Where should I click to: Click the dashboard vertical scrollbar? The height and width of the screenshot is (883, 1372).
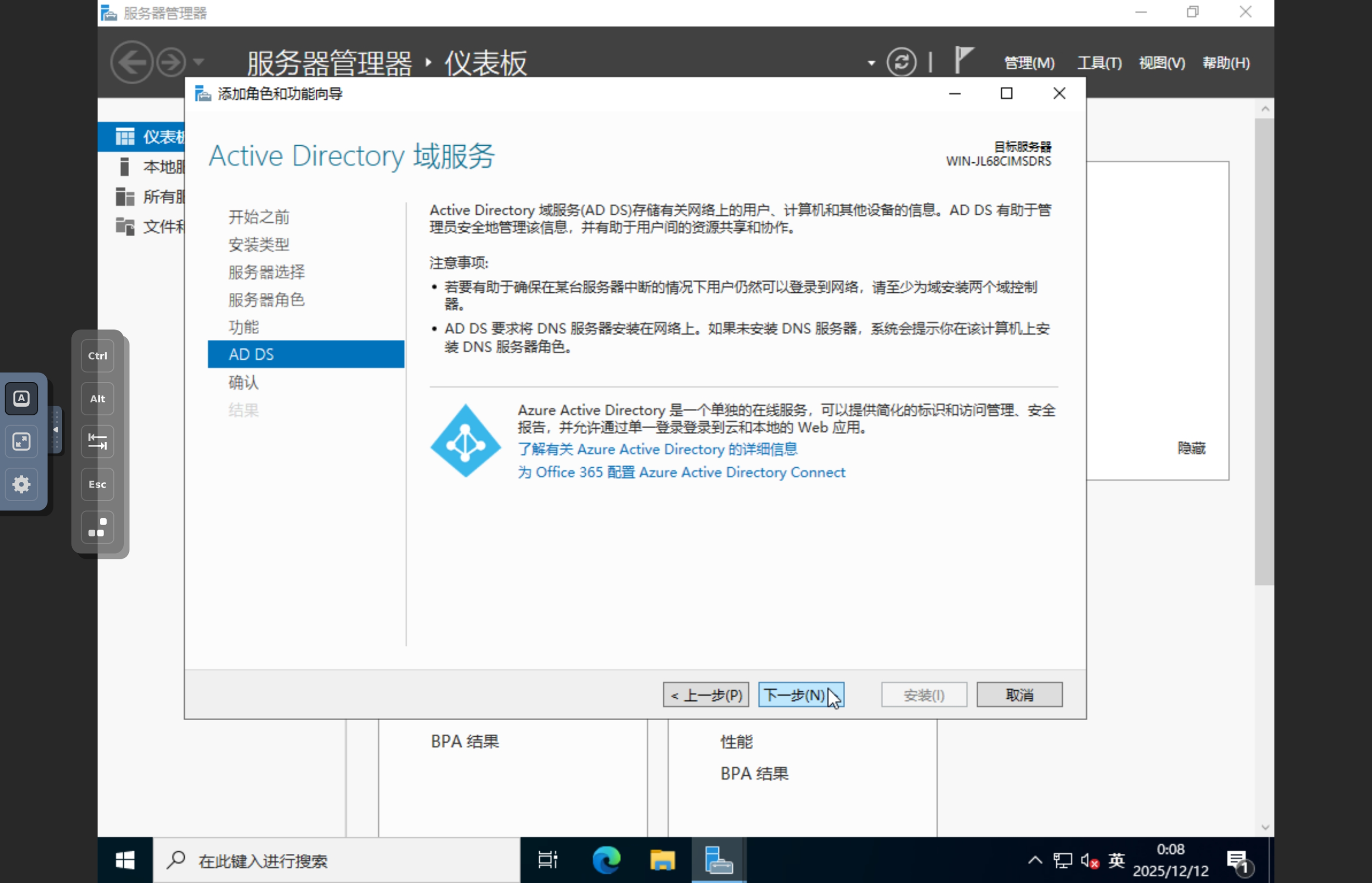pos(1264,350)
